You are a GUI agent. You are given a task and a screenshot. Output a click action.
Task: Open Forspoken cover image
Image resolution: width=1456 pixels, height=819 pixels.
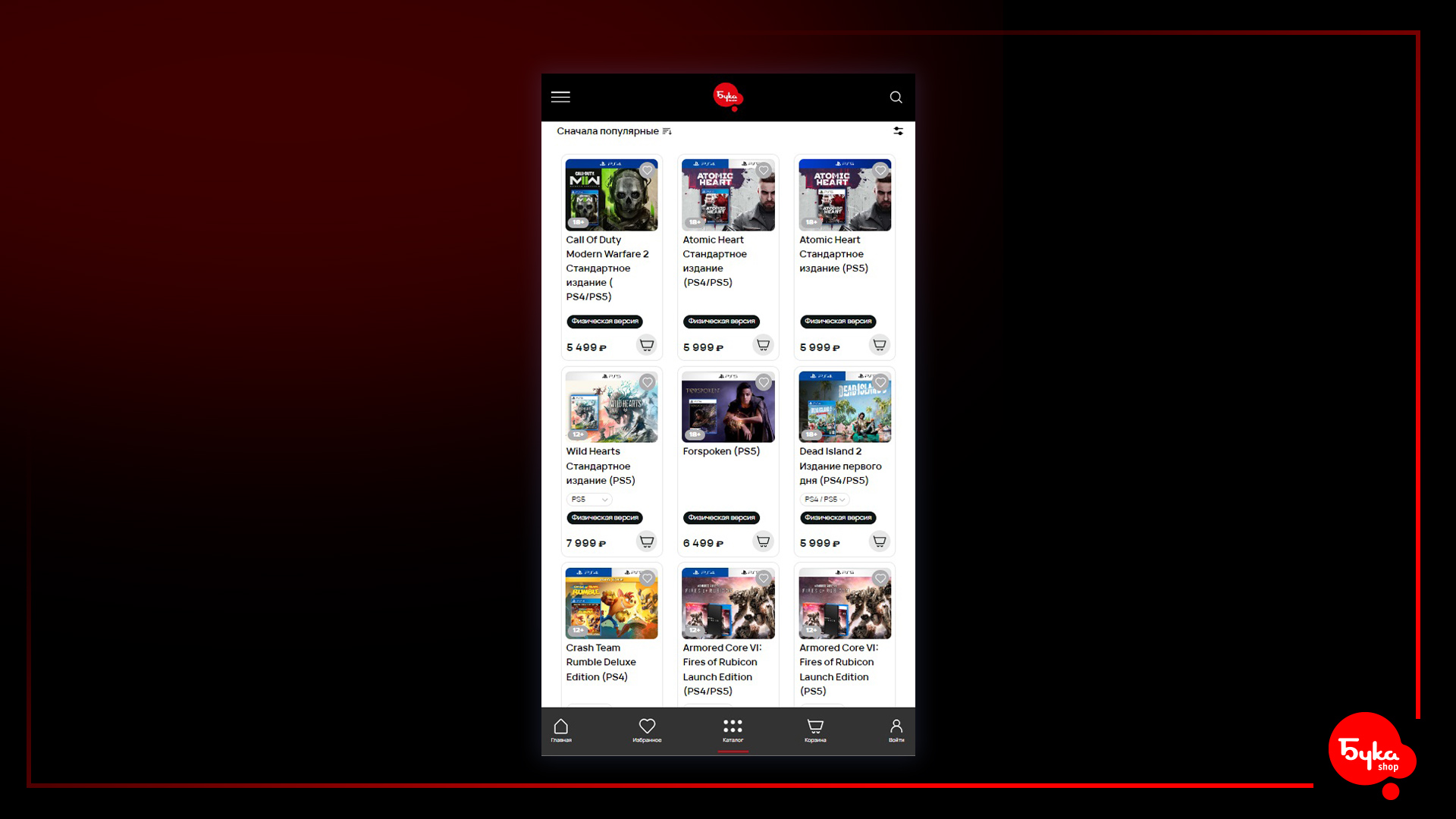click(728, 406)
